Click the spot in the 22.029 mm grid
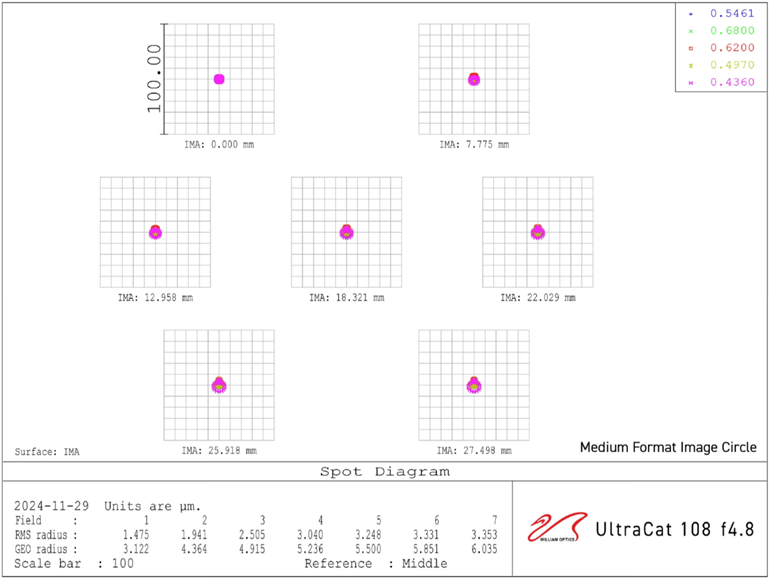The image size is (770, 579). point(538,232)
